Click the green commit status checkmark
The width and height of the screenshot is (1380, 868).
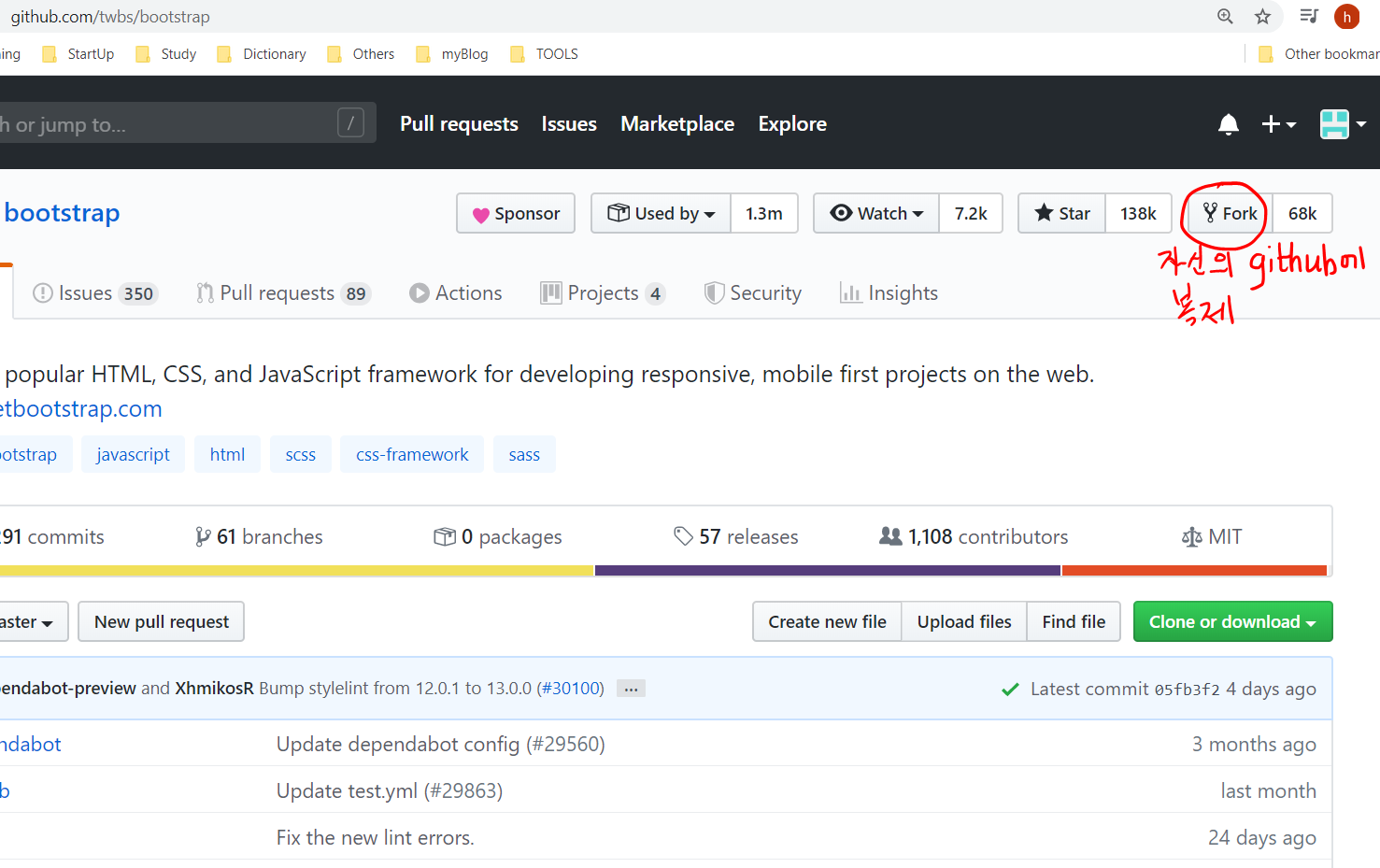click(1010, 690)
